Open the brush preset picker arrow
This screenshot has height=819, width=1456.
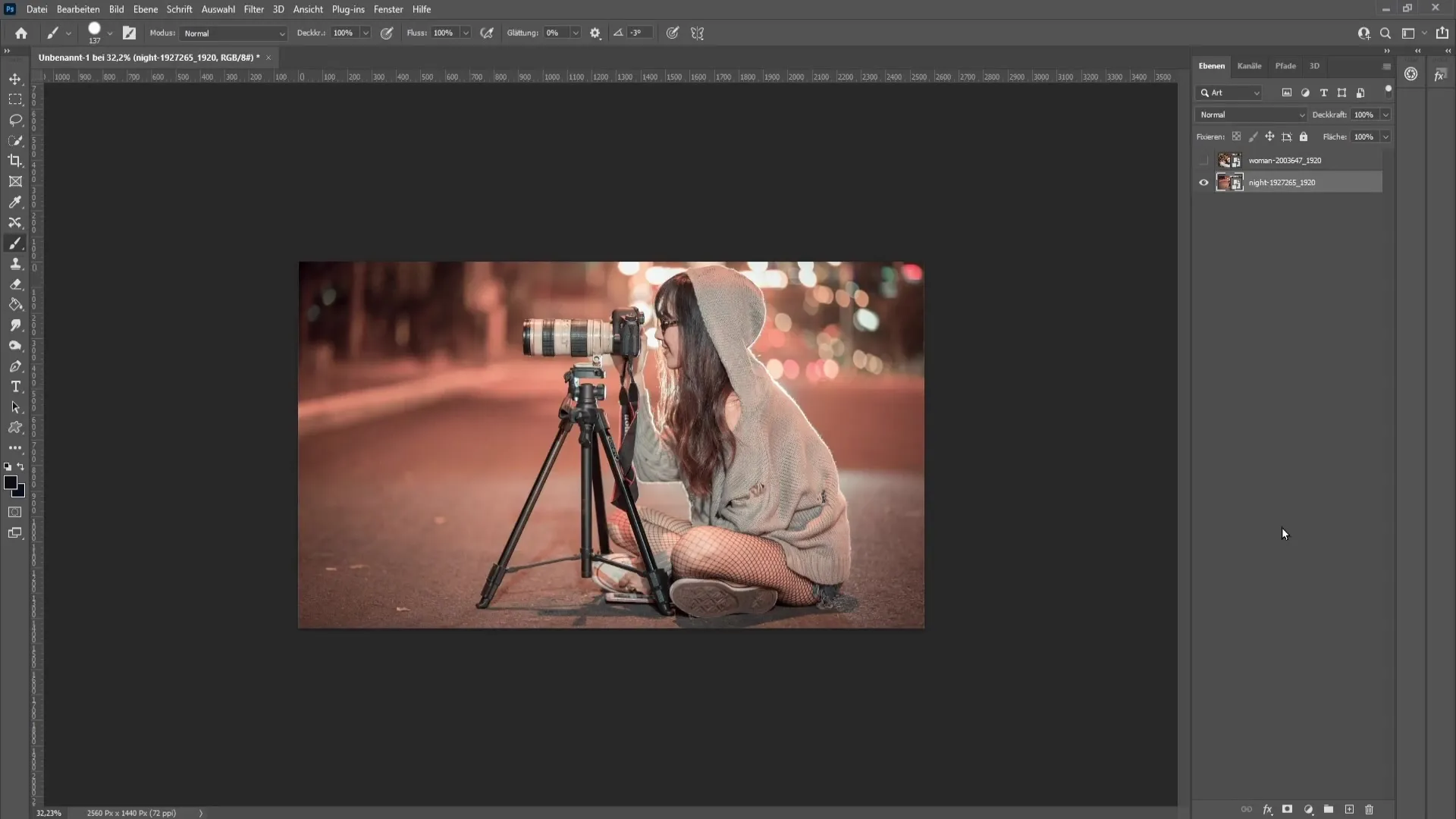tap(110, 33)
